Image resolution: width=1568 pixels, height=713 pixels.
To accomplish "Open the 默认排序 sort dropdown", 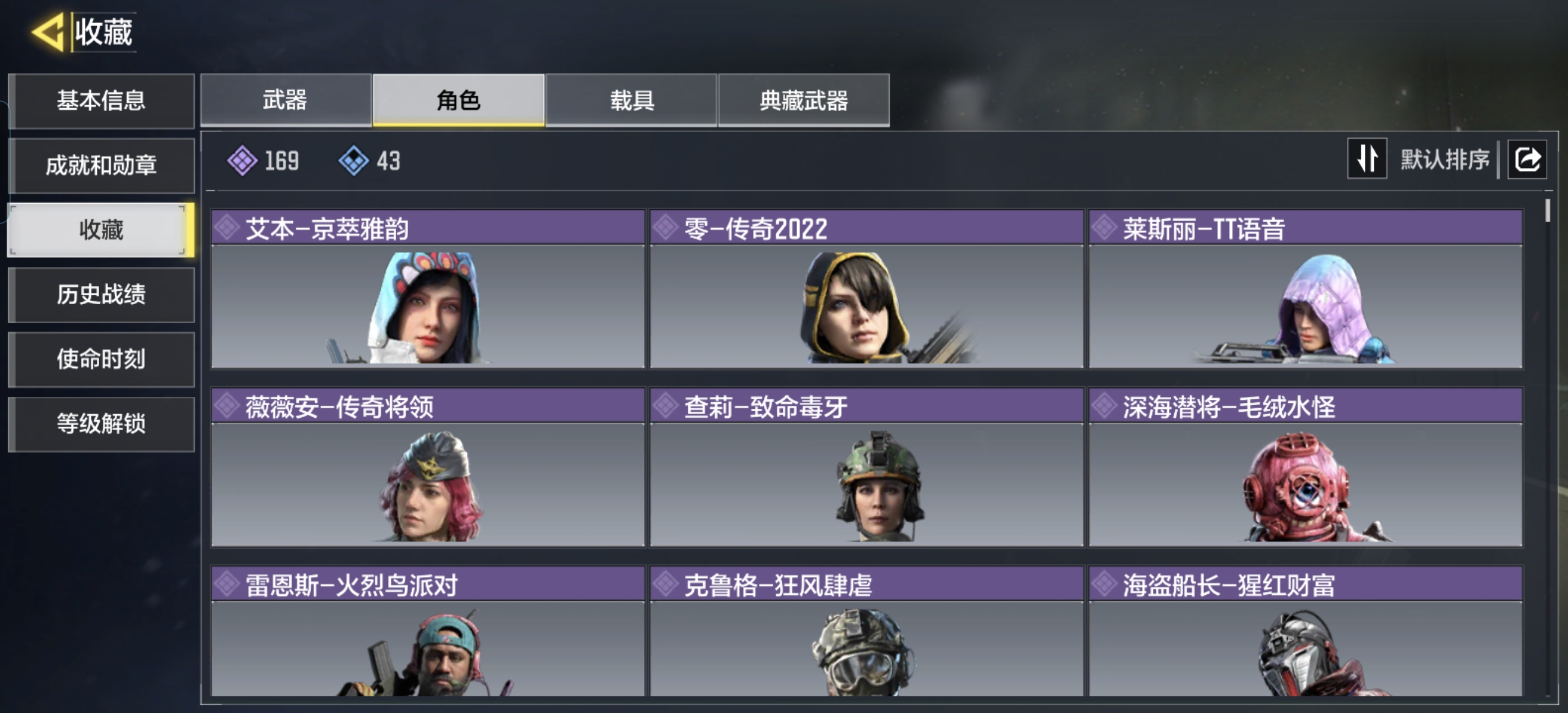I will coord(1444,159).
